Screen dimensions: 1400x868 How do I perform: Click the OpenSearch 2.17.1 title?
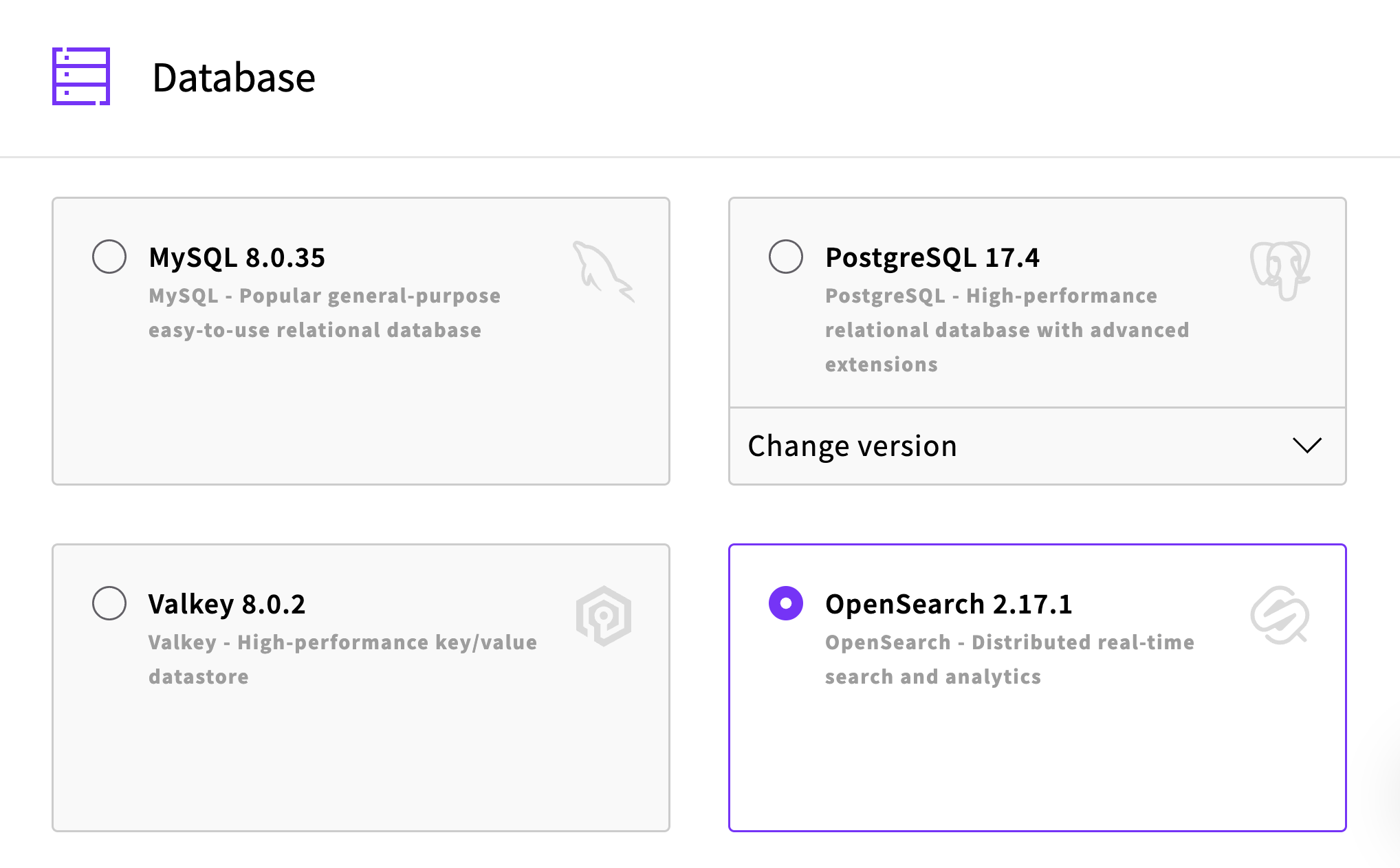(x=949, y=604)
